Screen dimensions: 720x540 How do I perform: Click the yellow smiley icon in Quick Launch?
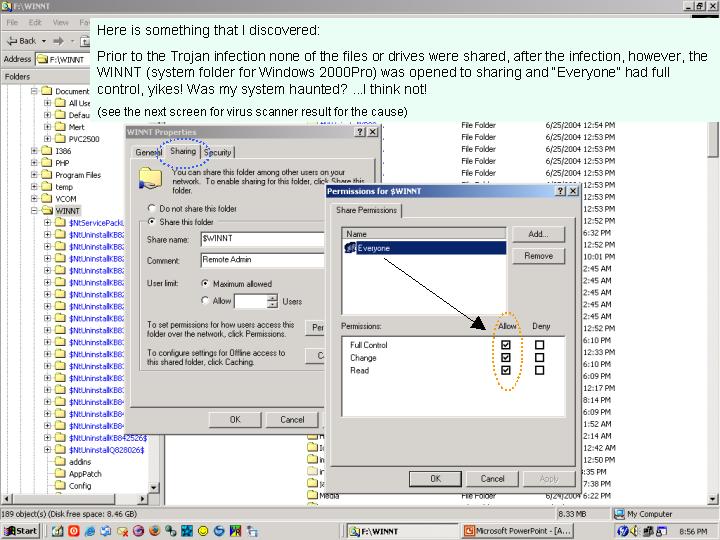203,531
